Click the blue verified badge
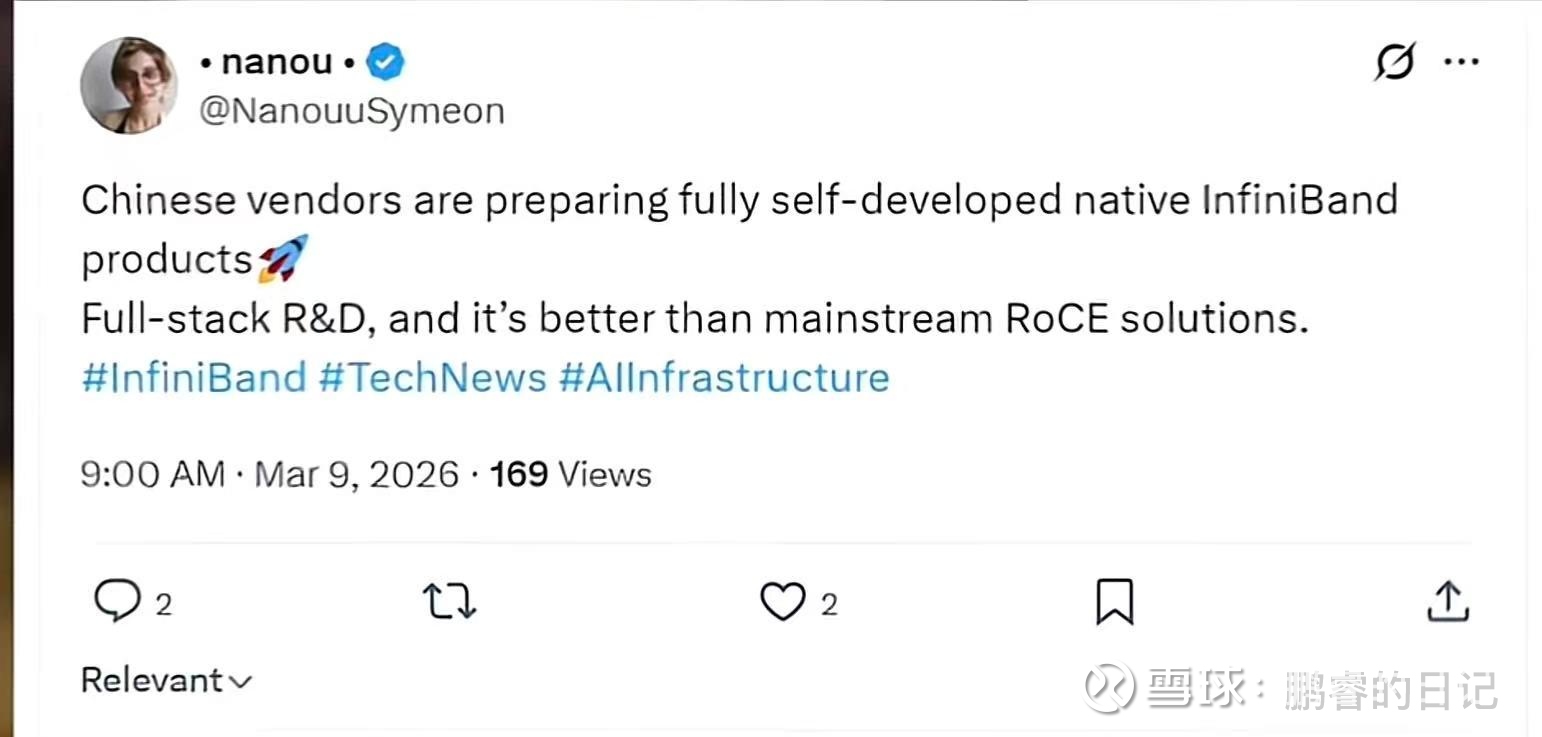Viewport: 1542px width, 737px height. pyautogui.click(x=385, y=63)
